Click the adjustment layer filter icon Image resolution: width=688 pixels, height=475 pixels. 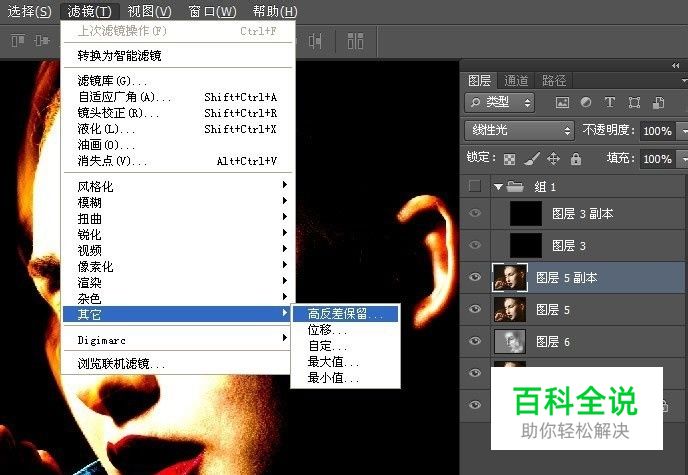(x=586, y=102)
